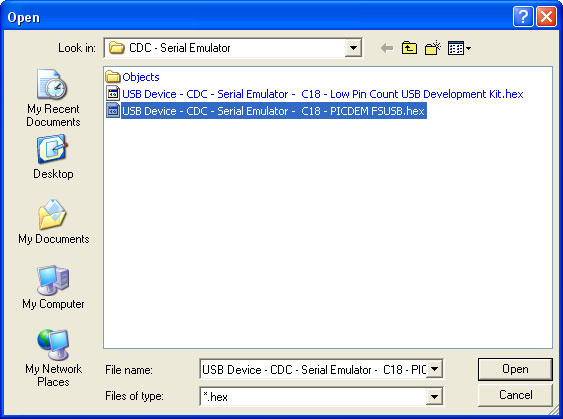Image resolution: width=563 pixels, height=419 pixels.
Task: Click inside the File name text field
Action: pos(313,369)
